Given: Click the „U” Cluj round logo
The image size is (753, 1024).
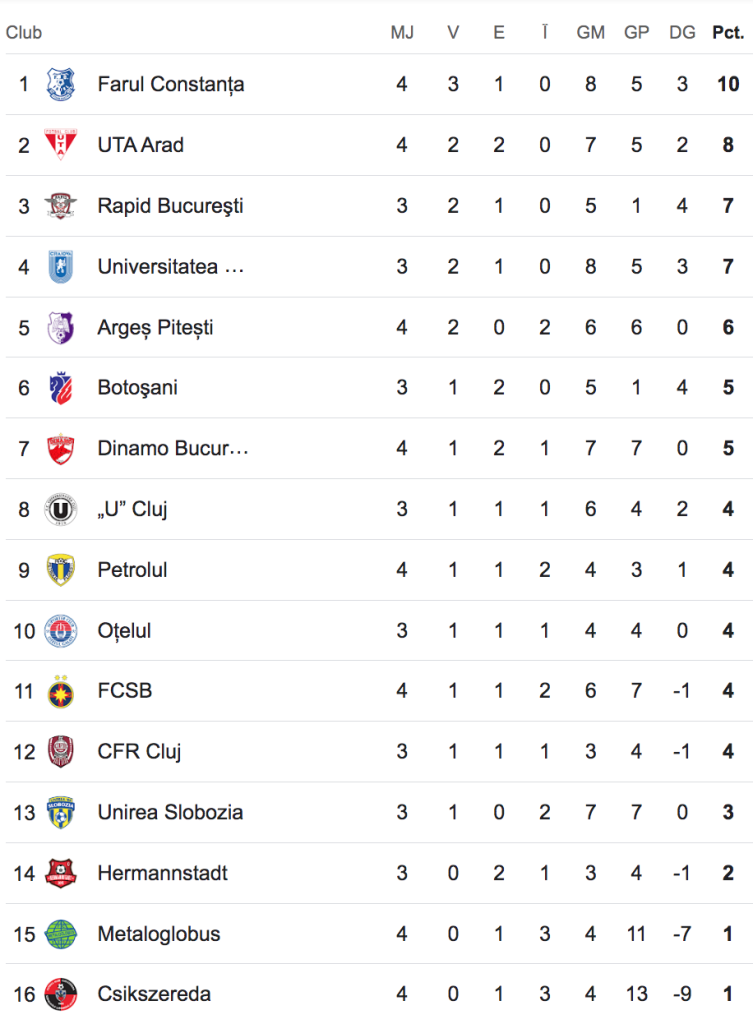Looking at the screenshot, I should pos(61,509).
